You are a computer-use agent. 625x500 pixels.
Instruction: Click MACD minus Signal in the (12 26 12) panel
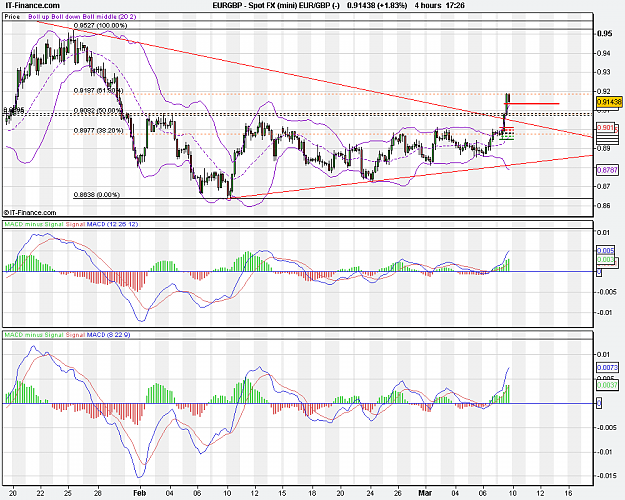[x=34, y=224]
